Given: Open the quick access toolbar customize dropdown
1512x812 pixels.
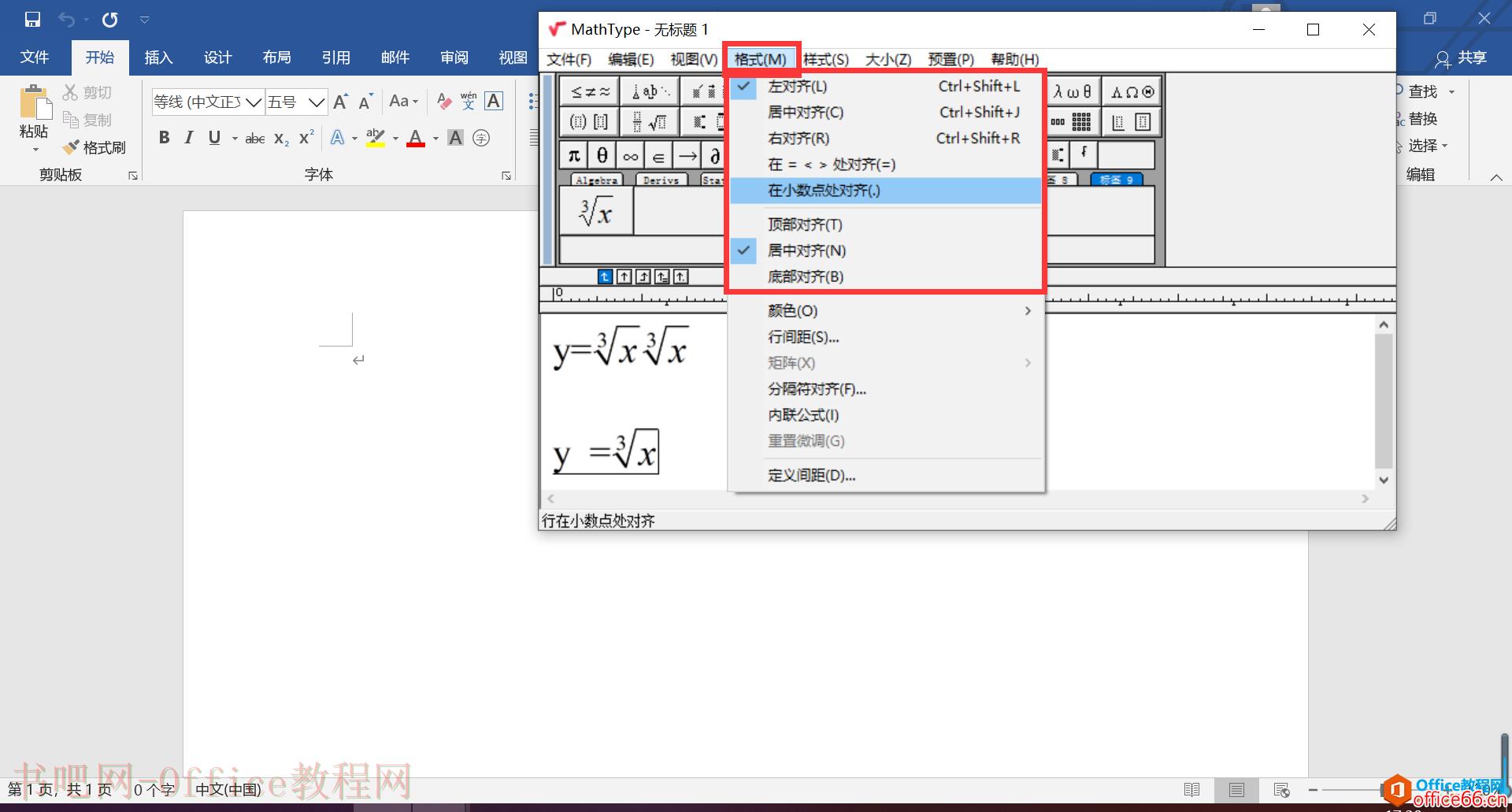Looking at the screenshot, I should point(144,20).
